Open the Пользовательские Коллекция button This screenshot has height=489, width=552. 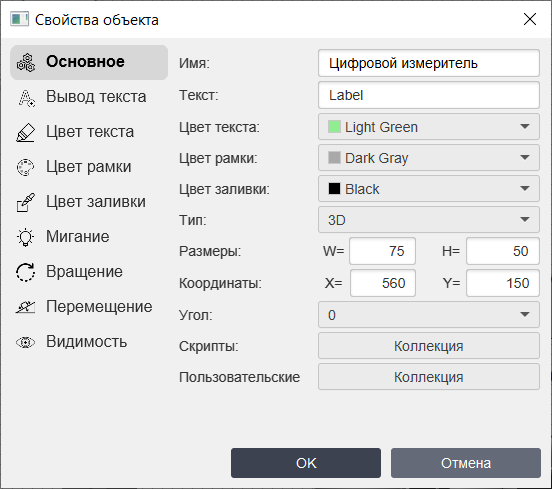[429, 377]
